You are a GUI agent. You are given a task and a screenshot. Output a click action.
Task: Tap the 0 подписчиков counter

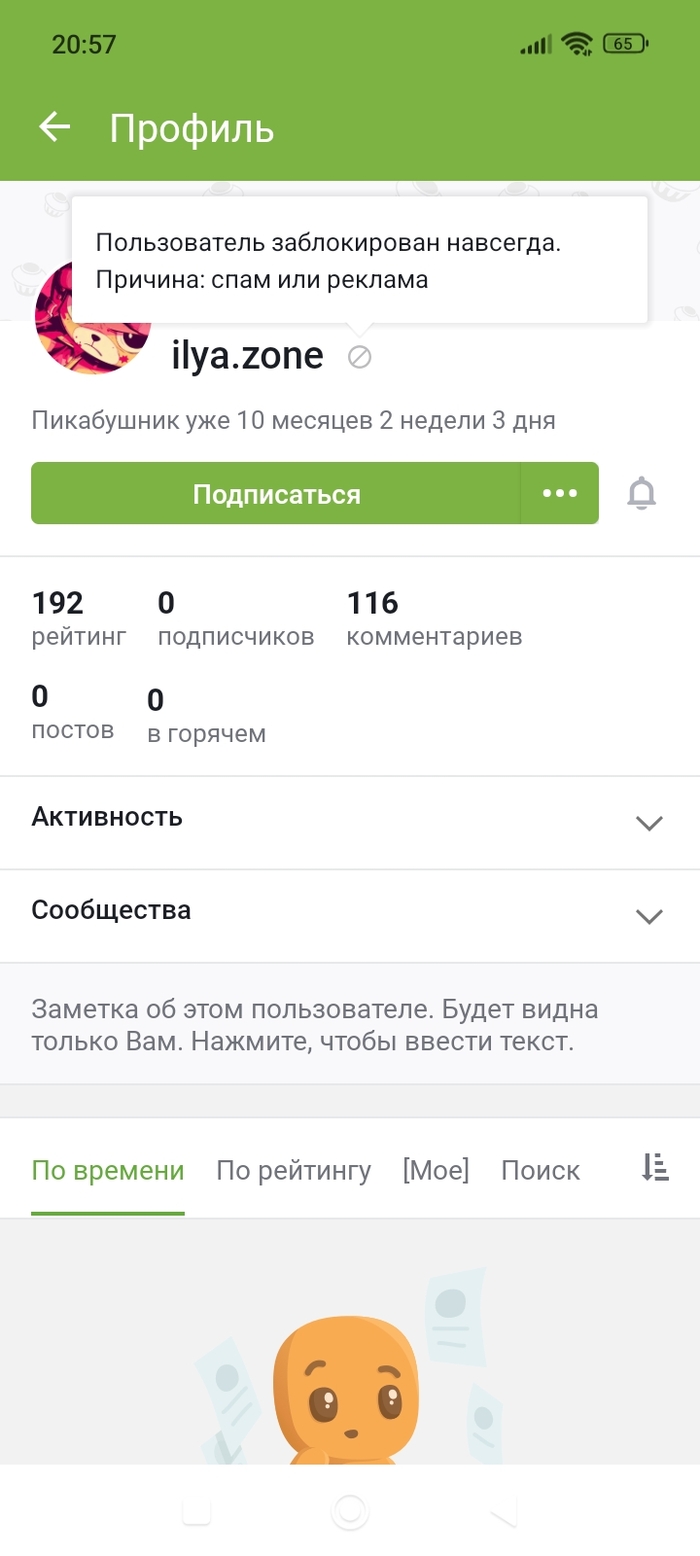click(236, 618)
